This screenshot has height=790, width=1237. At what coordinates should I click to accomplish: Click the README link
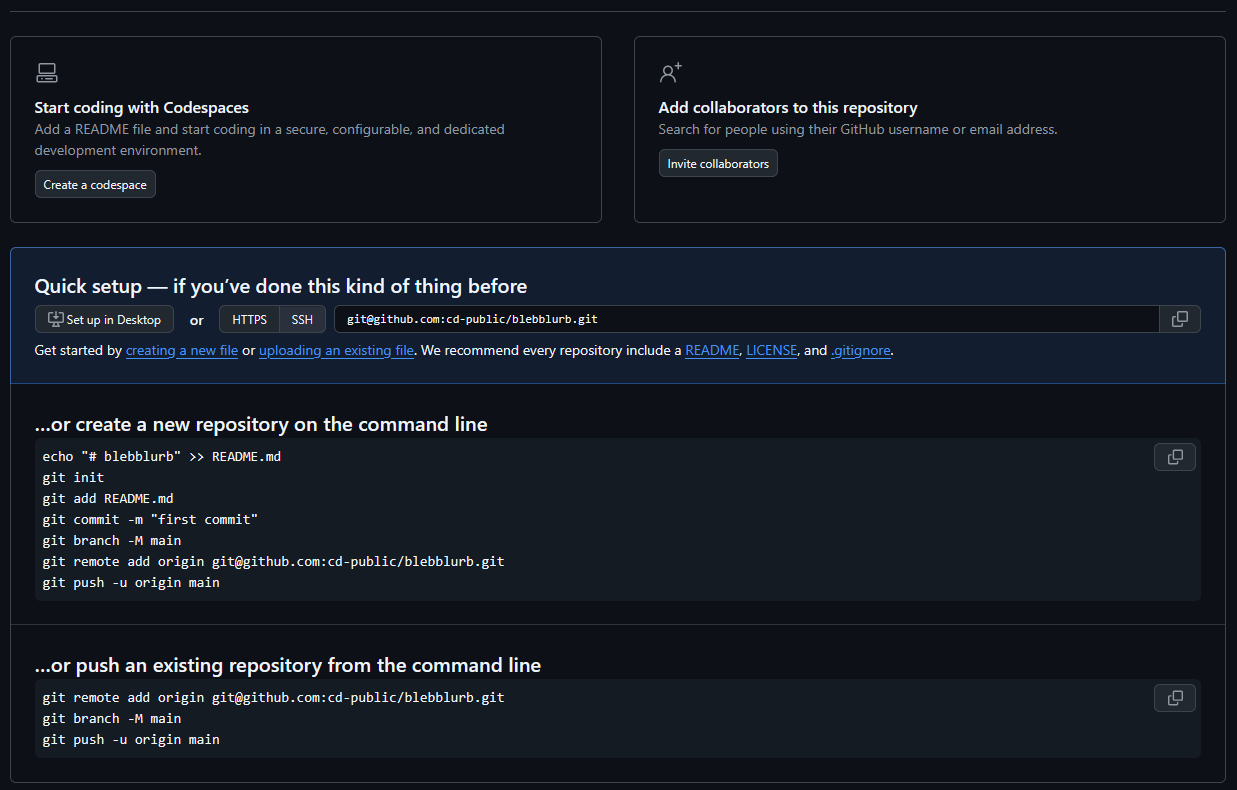[x=712, y=351]
